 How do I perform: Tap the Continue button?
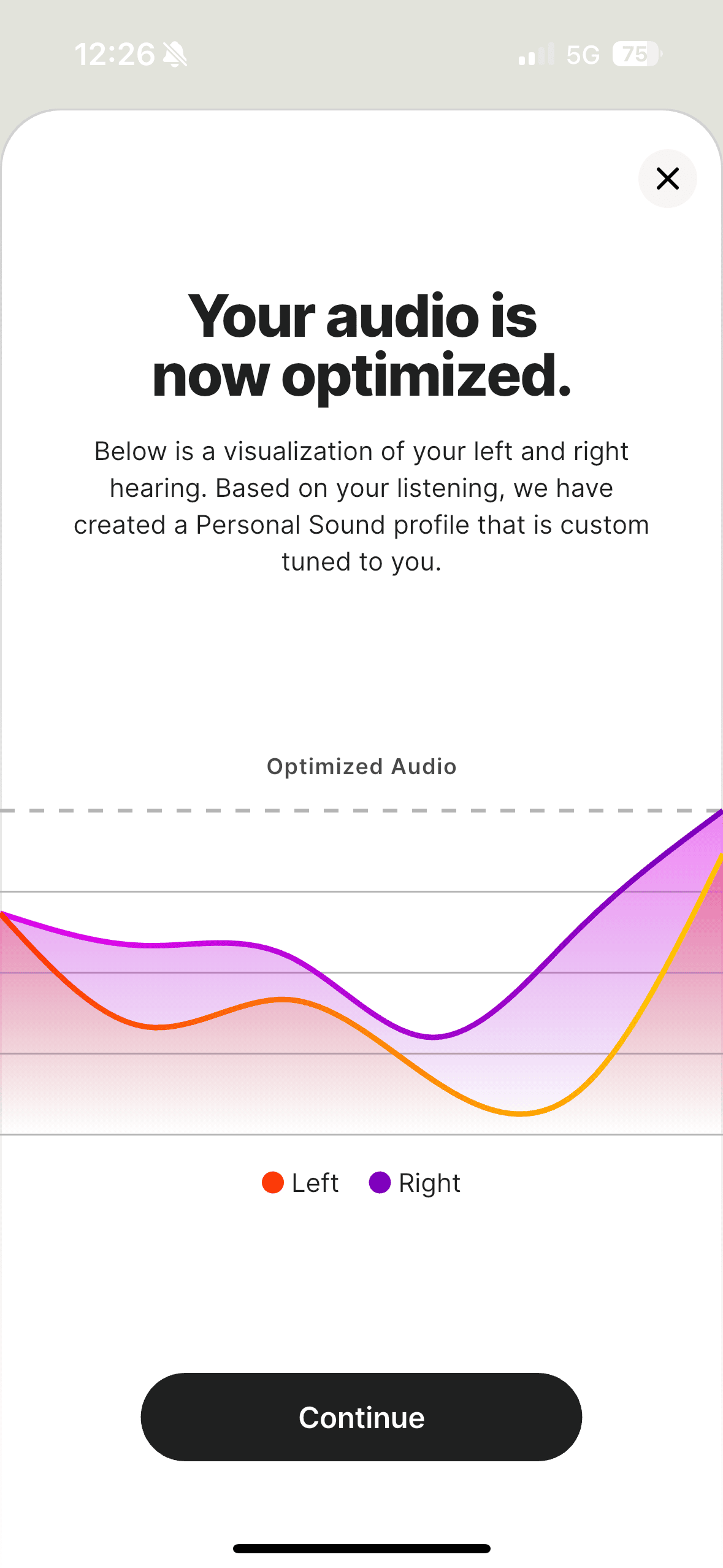pos(361,1416)
